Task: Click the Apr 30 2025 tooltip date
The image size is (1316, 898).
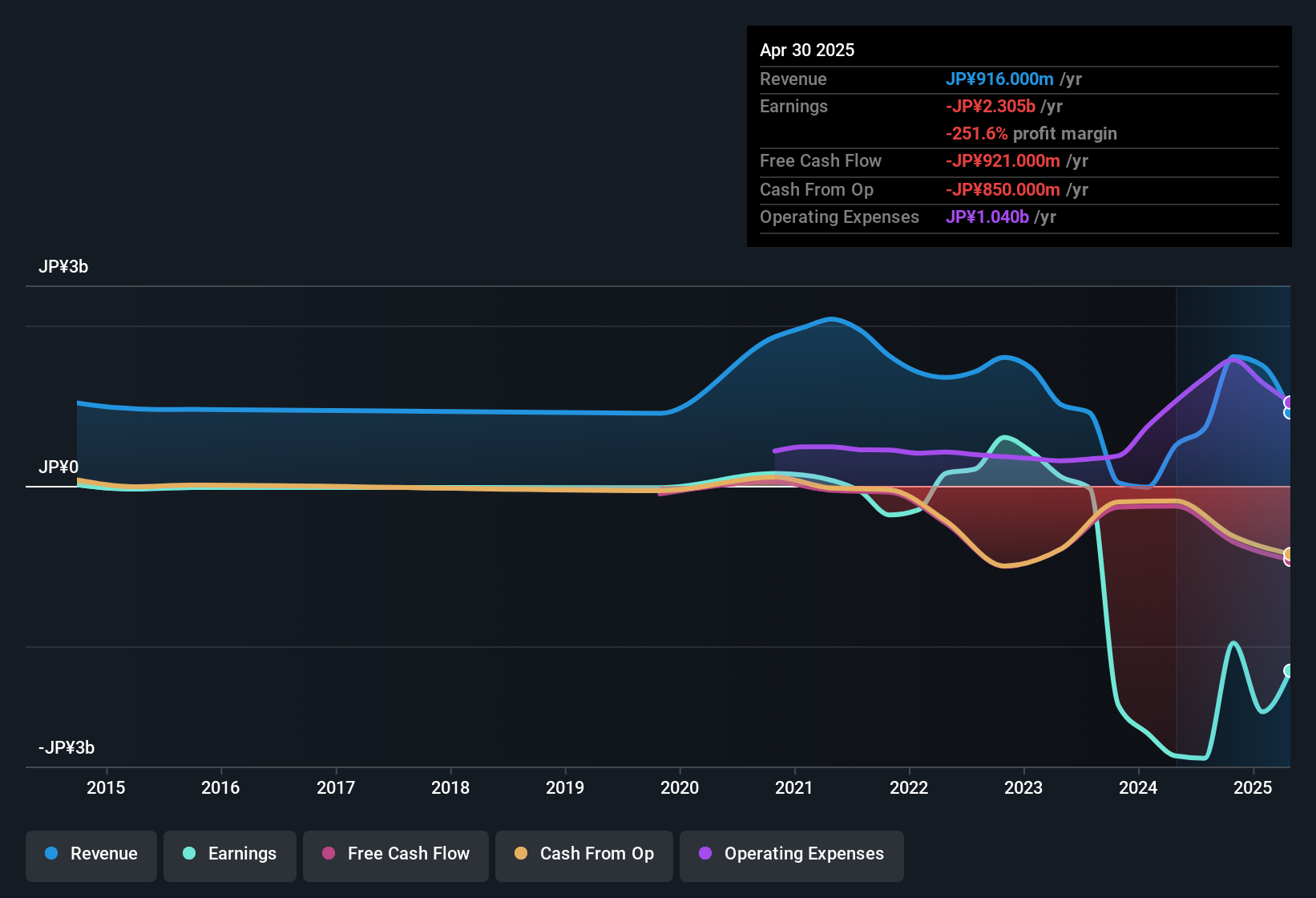Action: click(807, 50)
